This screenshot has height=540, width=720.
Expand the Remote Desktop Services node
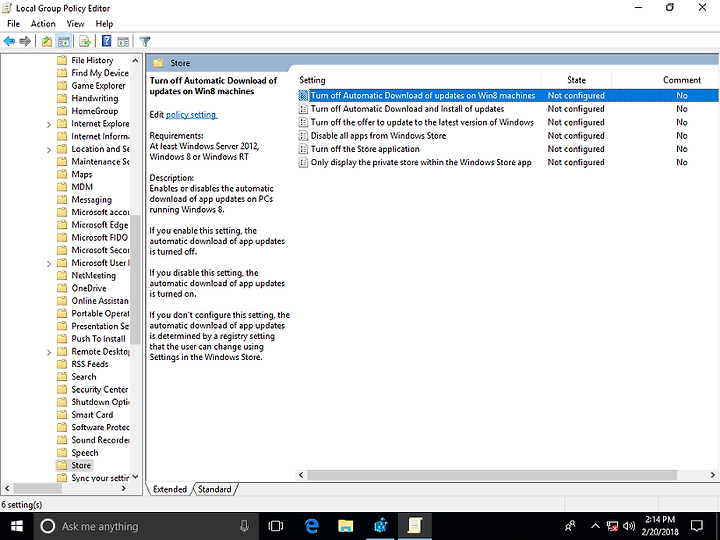49,352
